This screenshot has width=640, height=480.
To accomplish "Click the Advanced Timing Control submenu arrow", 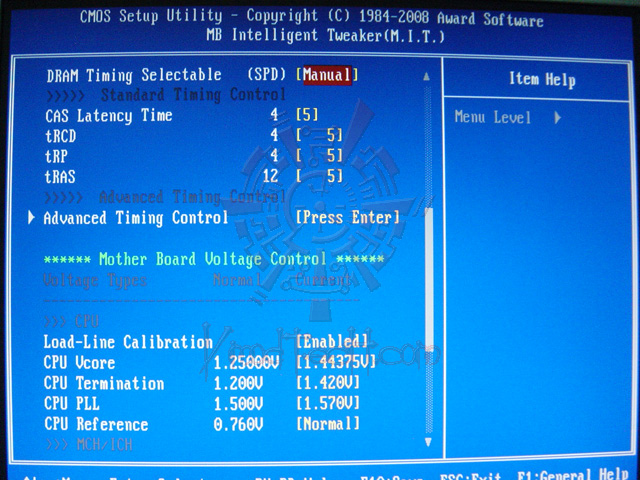I will [31, 217].
